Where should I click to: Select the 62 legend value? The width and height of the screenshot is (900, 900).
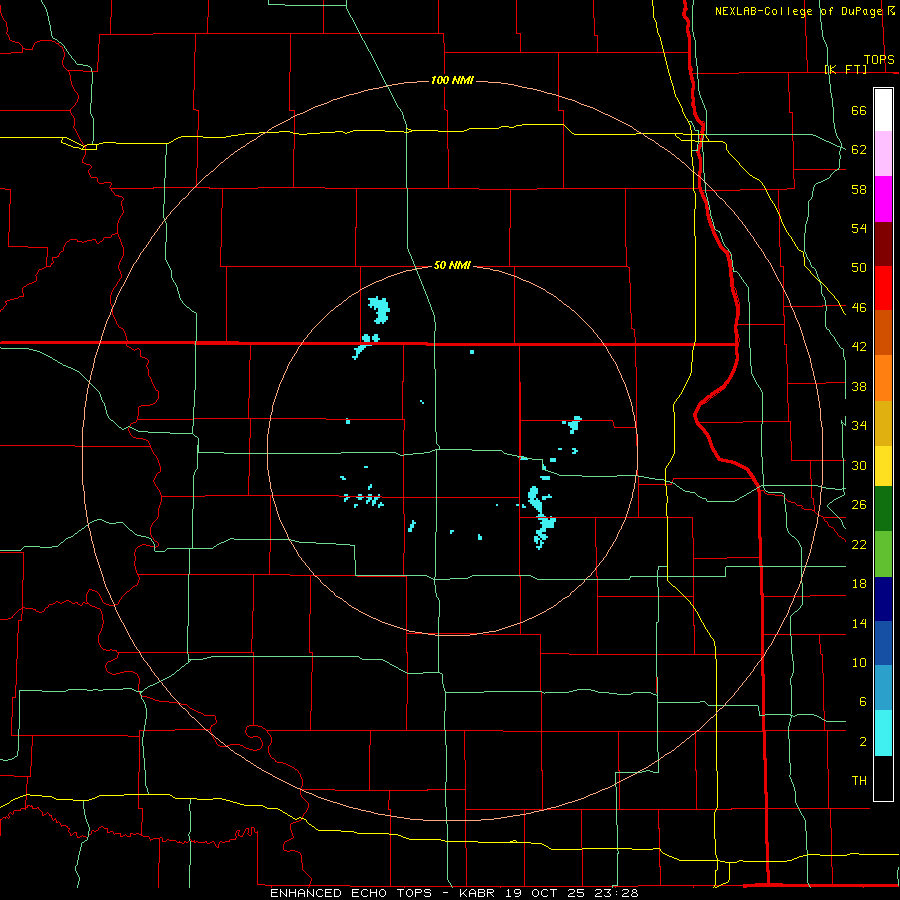(859, 150)
